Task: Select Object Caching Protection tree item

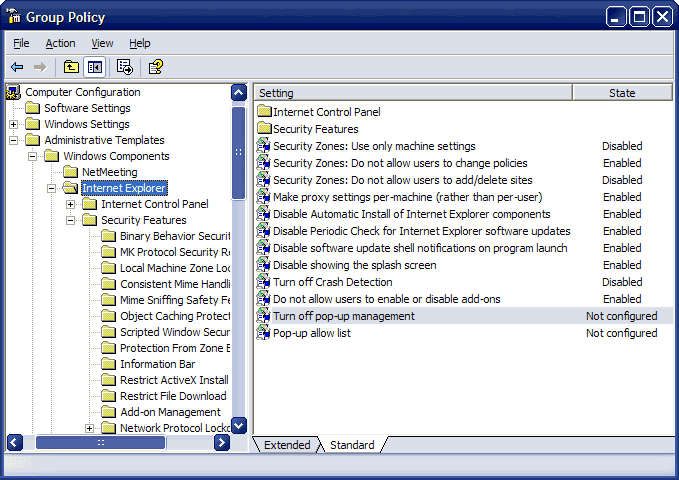Action: tap(175, 316)
